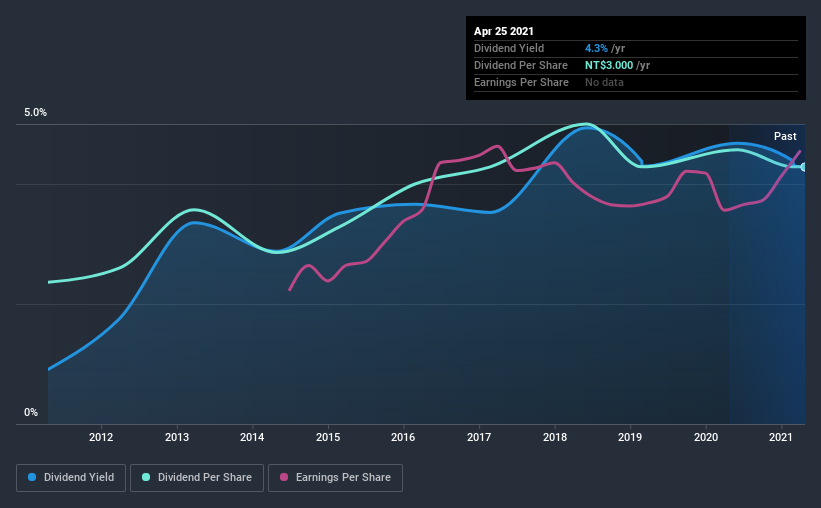Click the 2018 x-axis label
The image size is (821, 508).
point(555,437)
